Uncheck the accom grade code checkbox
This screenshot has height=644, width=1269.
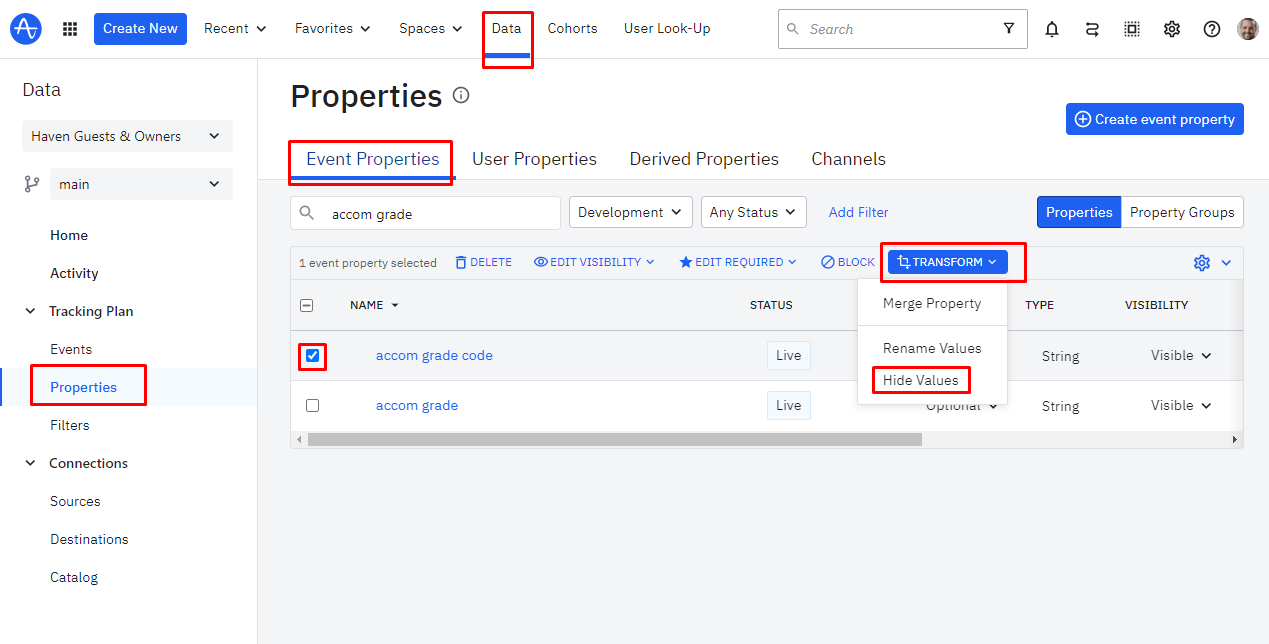(312, 355)
